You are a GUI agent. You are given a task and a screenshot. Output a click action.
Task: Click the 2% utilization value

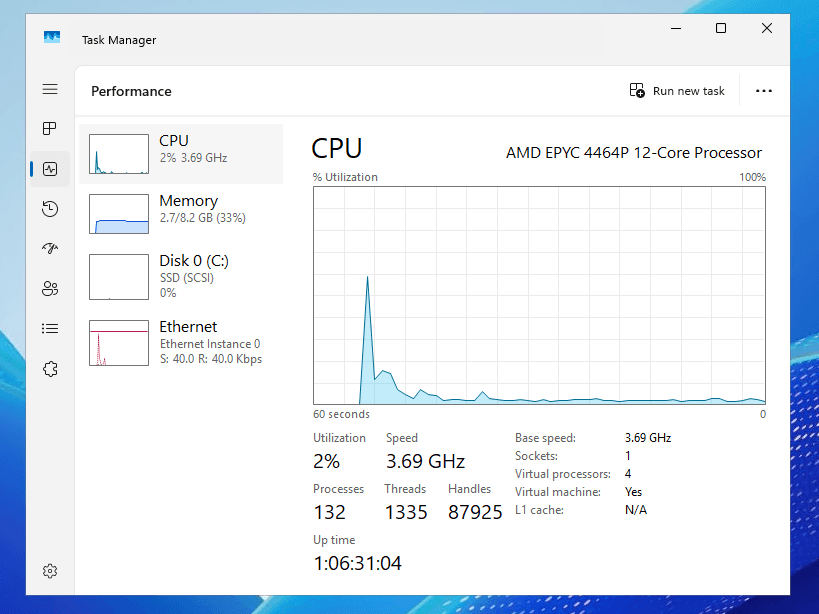point(326,462)
